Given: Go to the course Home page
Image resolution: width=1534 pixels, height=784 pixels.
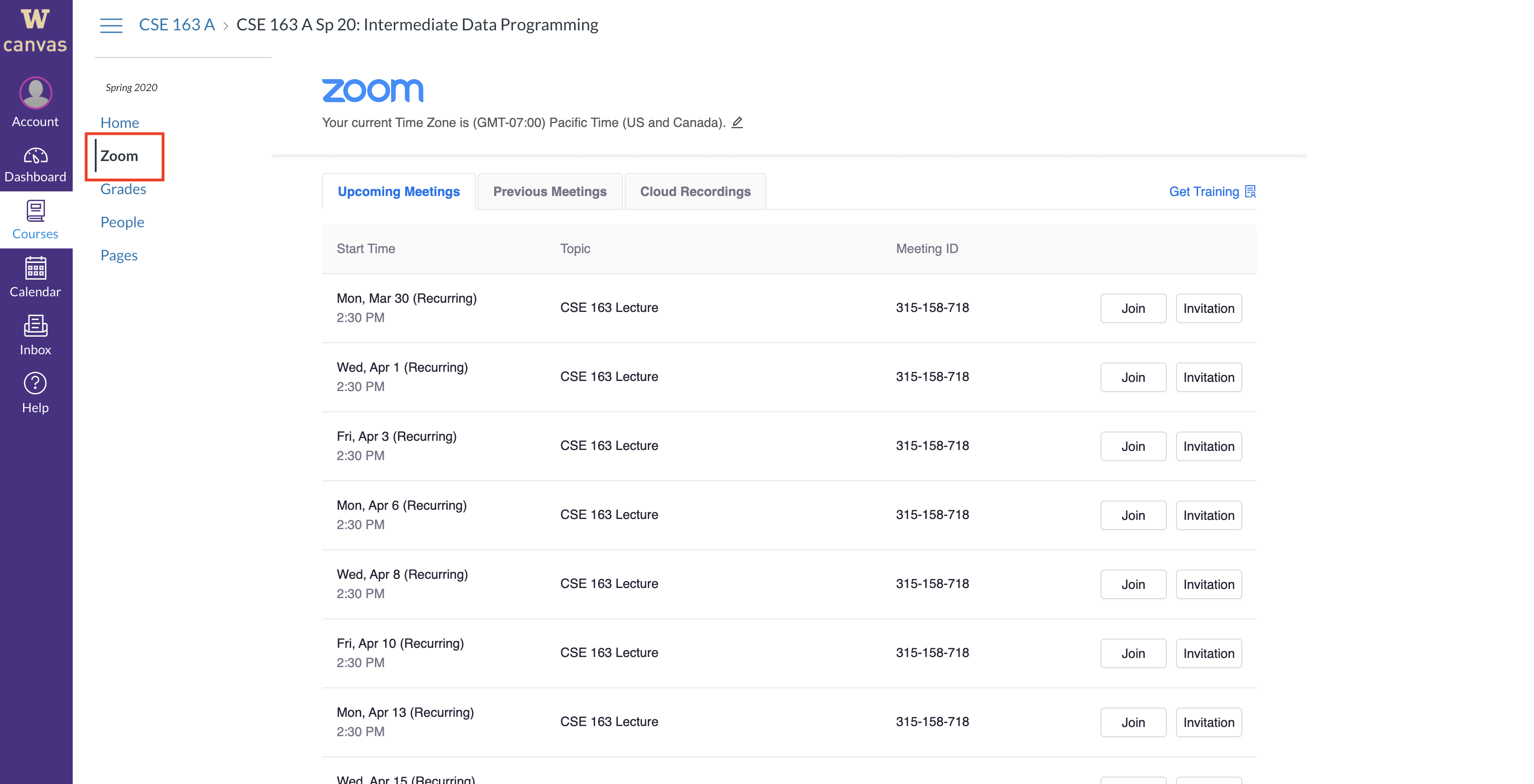Looking at the screenshot, I should (x=120, y=122).
